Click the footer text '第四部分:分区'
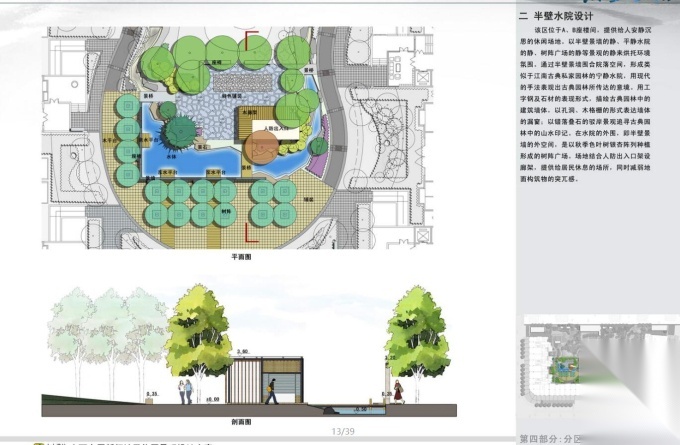This screenshot has width=680, height=445. [551, 439]
